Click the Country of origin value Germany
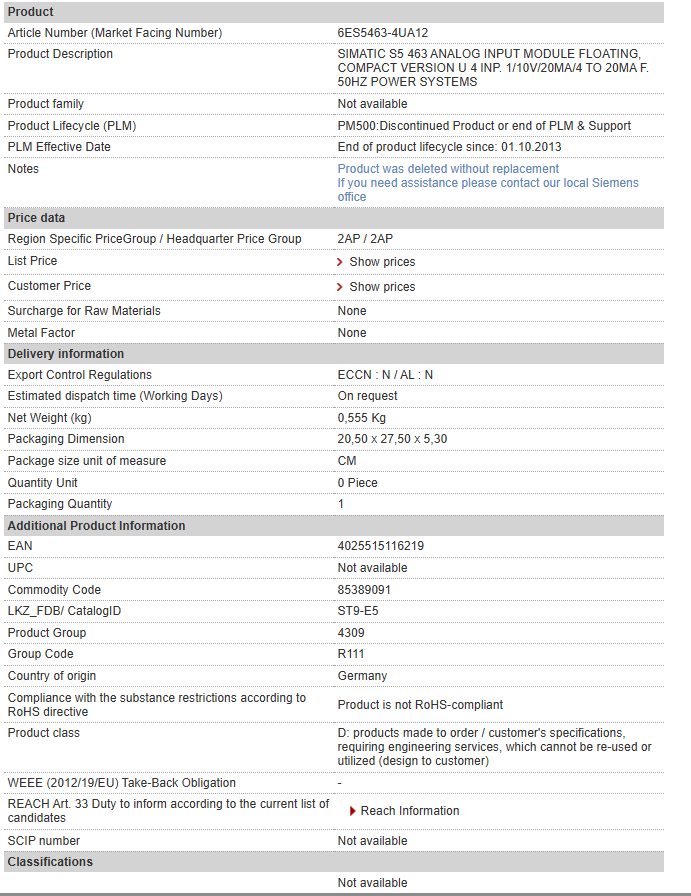691x896 pixels. 362,676
